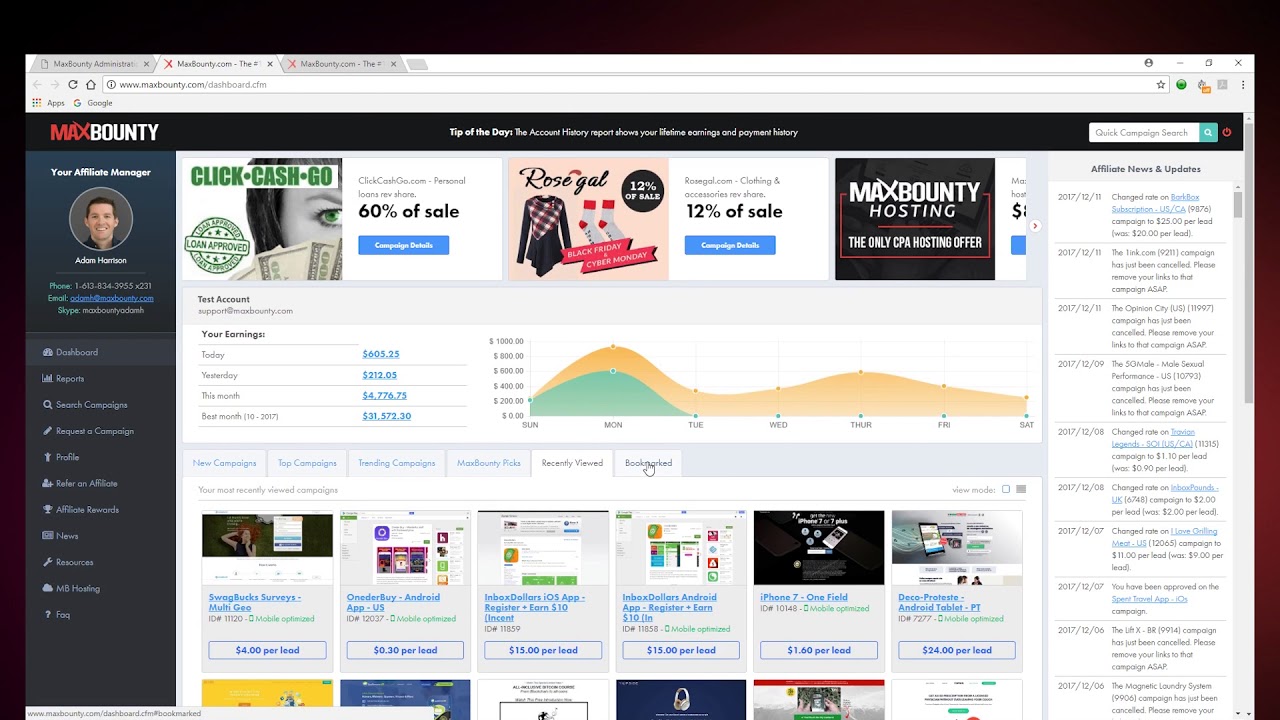Open Refer an Affiliate
The image size is (1280, 720).
pos(86,483)
